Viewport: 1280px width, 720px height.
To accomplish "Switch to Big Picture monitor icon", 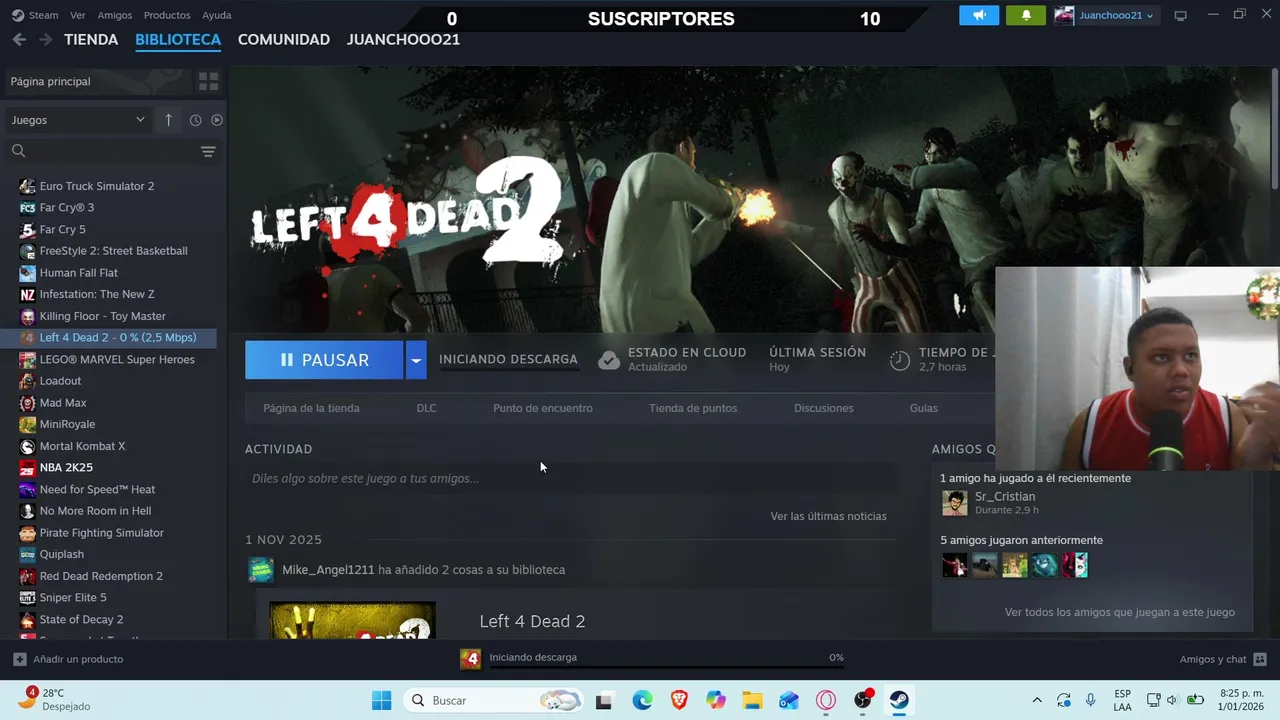I will point(1180,15).
